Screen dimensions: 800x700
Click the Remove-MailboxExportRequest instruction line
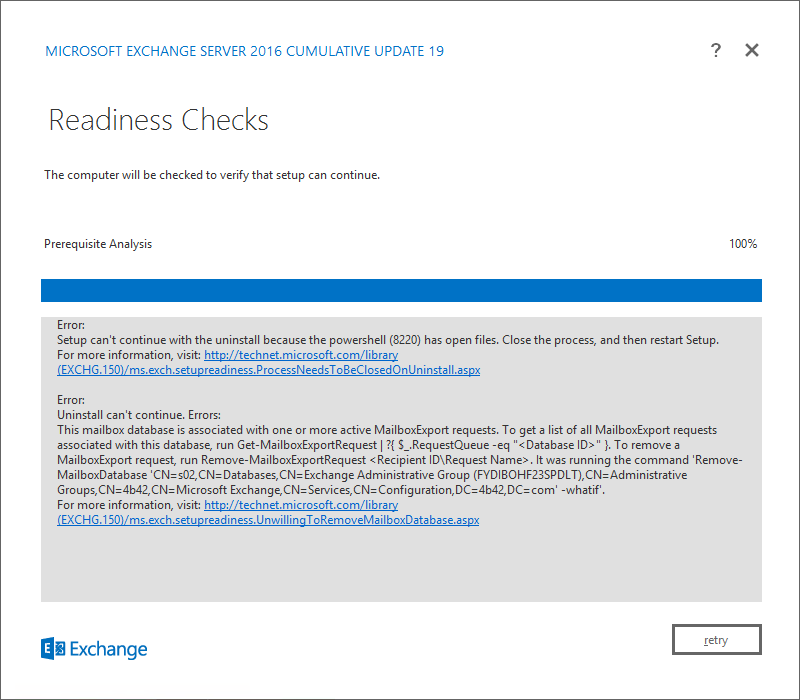399,460
